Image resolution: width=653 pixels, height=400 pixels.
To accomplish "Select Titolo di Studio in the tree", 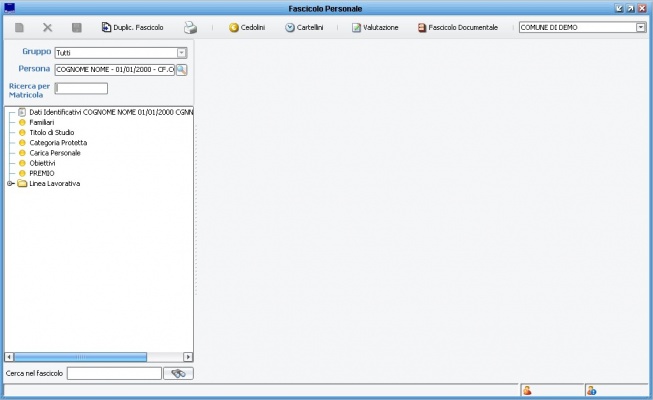I will pyautogui.click(x=52, y=132).
